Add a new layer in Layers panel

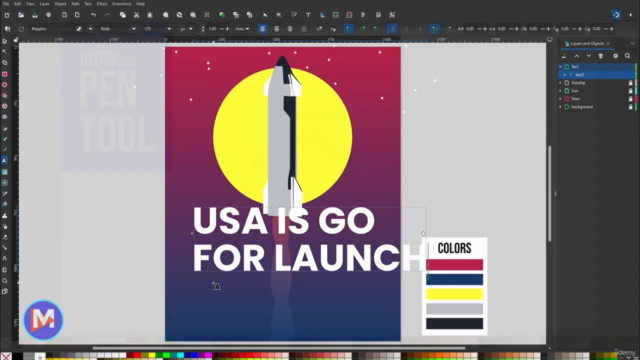[564, 56]
